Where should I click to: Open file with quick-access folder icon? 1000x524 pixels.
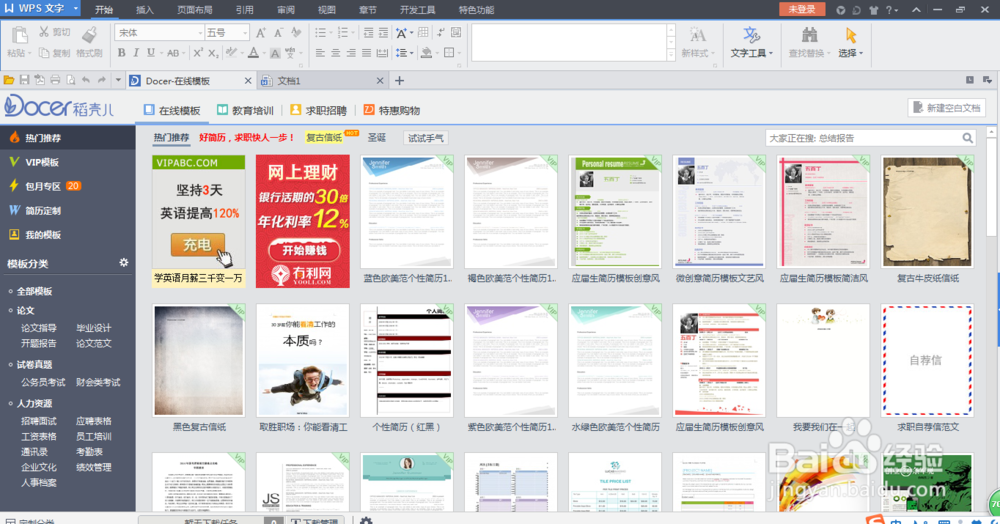(9, 80)
